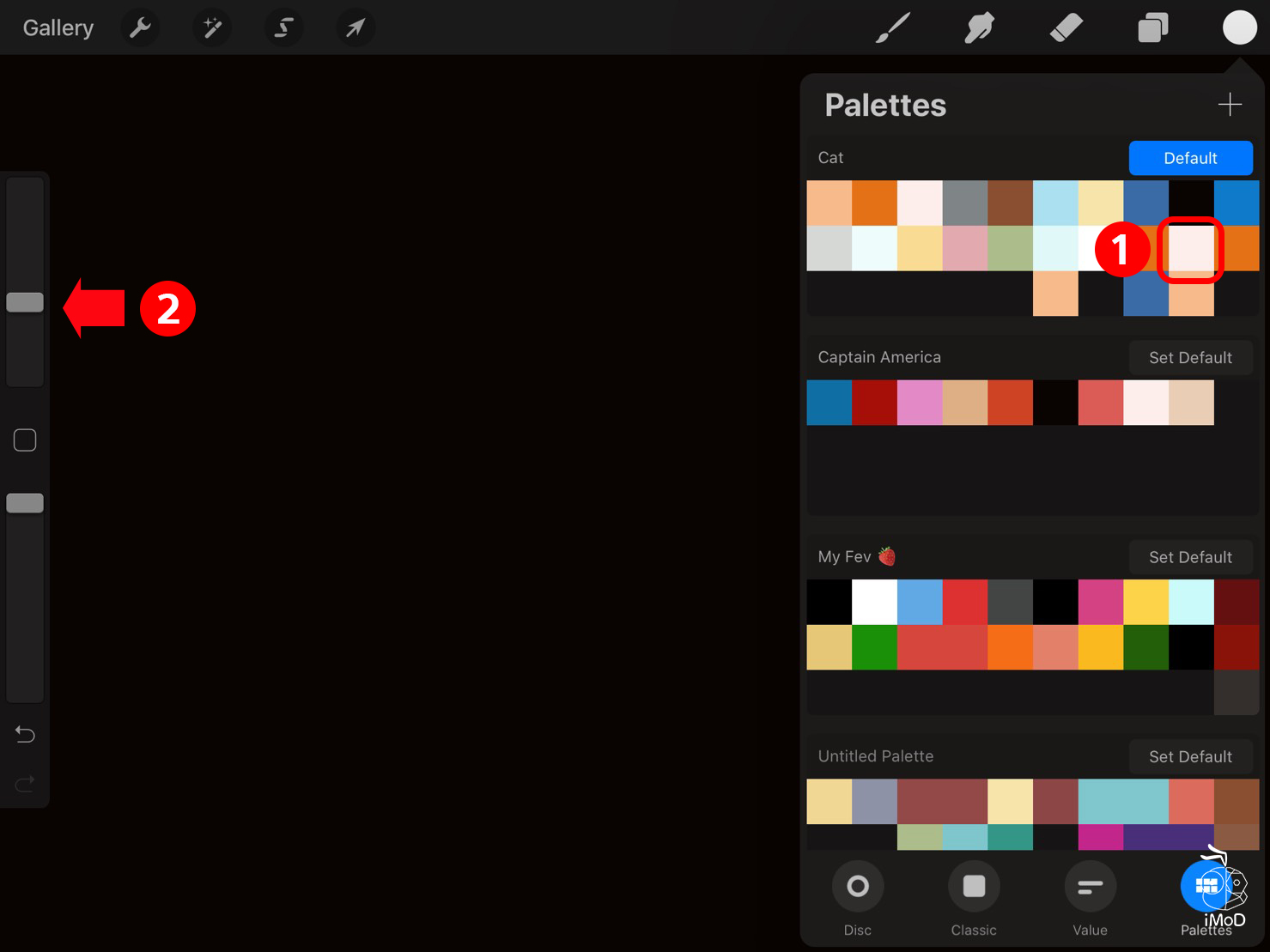The height and width of the screenshot is (952, 1270).
Task: Select the Brush tool
Action: 893,27
